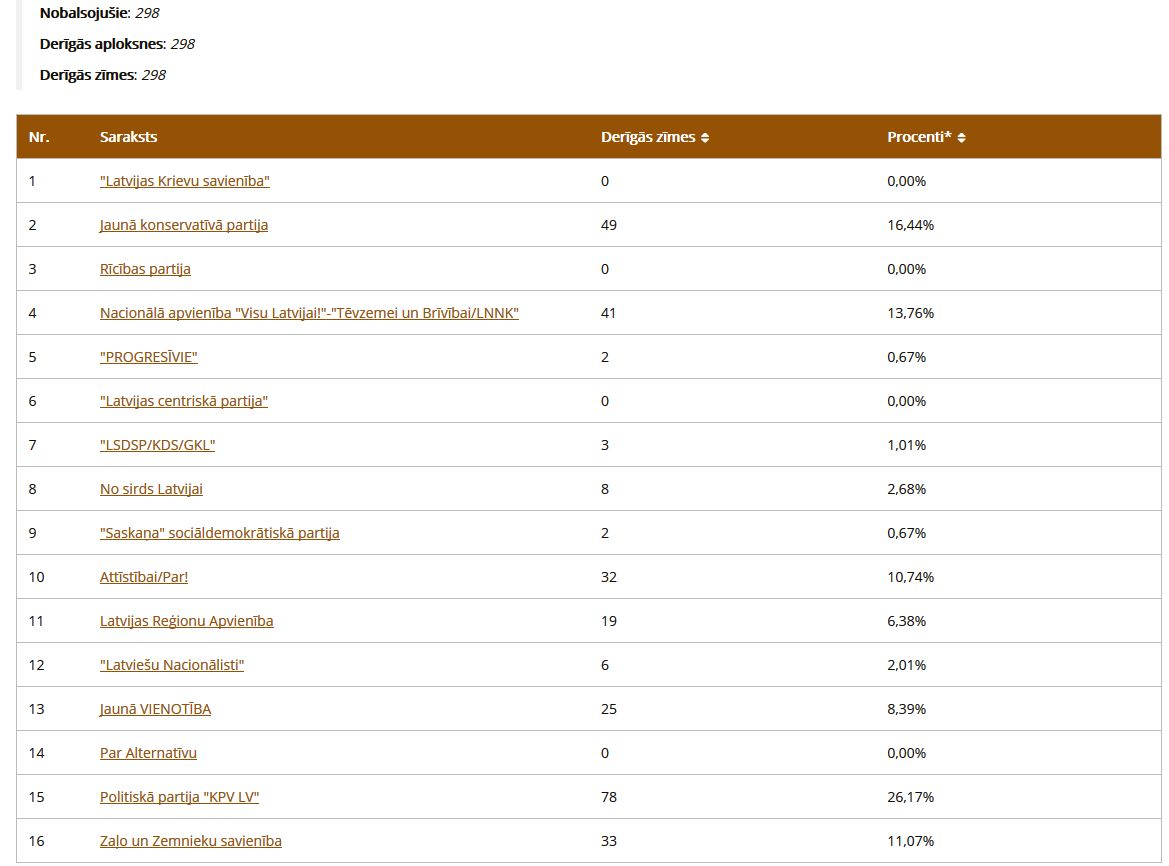This screenshot has width=1169, height=866.
Task: Click the Nobalsojušie: 298 summary line
Action: tap(99, 13)
